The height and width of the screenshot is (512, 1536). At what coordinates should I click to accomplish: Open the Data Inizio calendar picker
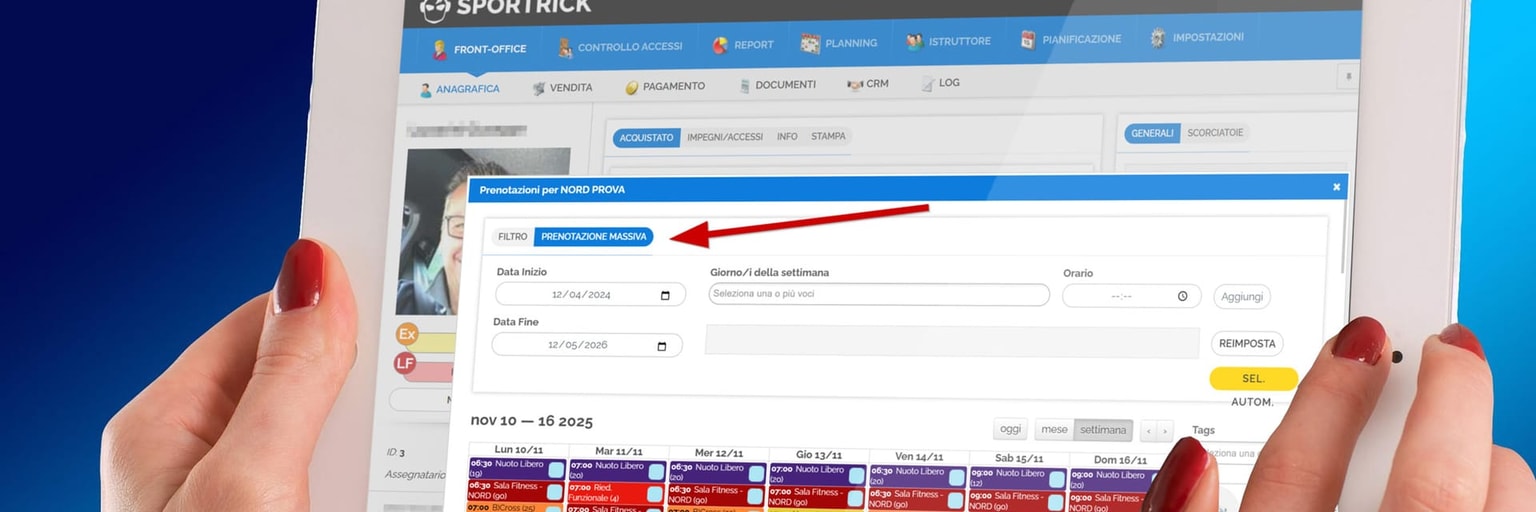tap(666, 295)
